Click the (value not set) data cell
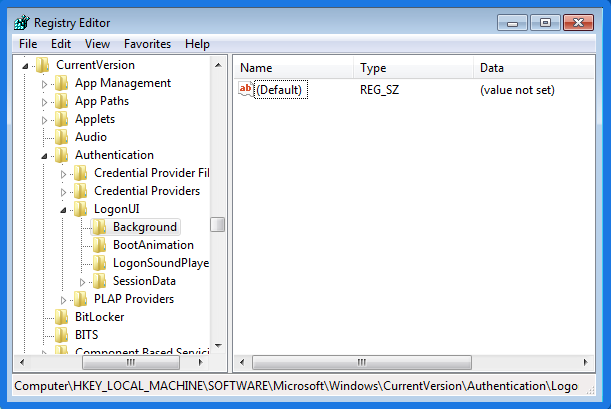 (517, 90)
